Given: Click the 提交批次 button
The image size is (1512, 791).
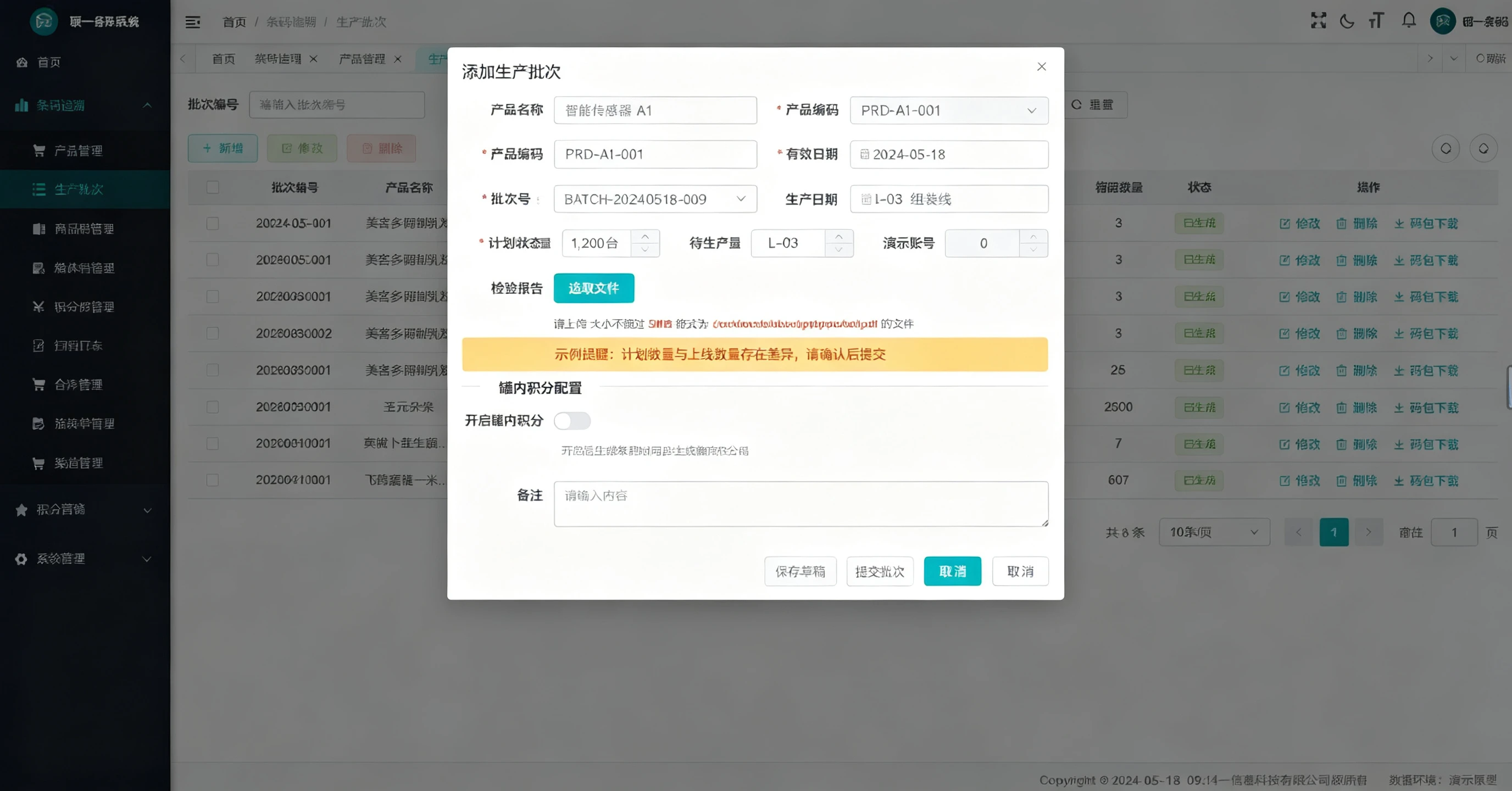Looking at the screenshot, I should [880, 571].
